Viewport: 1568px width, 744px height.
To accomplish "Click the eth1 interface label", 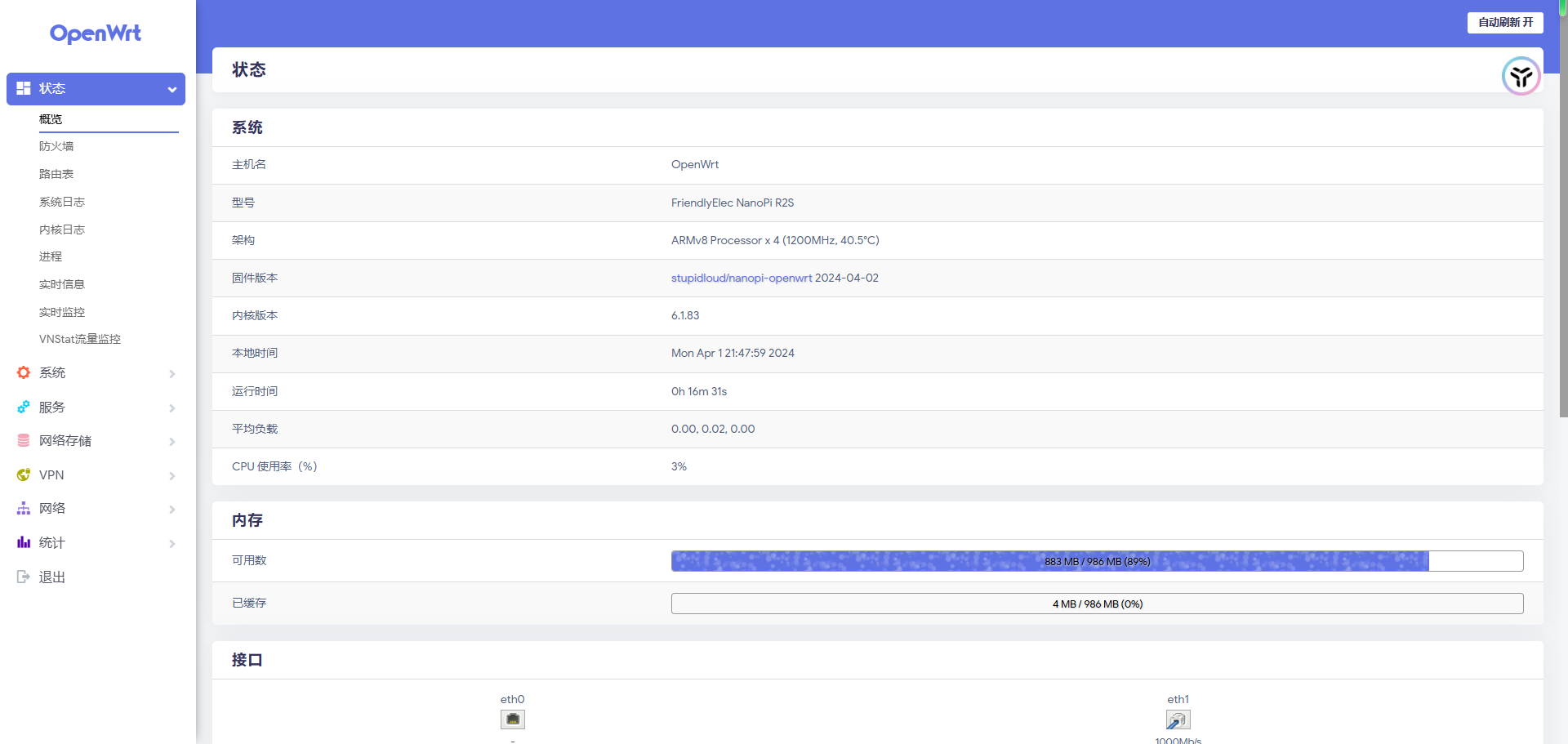I will click(1178, 699).
